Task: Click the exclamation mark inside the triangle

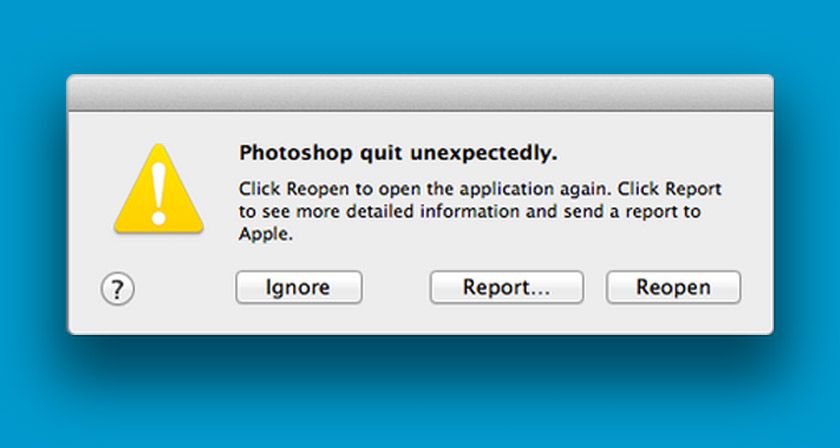Action: pyautogui.click(x=158, y=190)
